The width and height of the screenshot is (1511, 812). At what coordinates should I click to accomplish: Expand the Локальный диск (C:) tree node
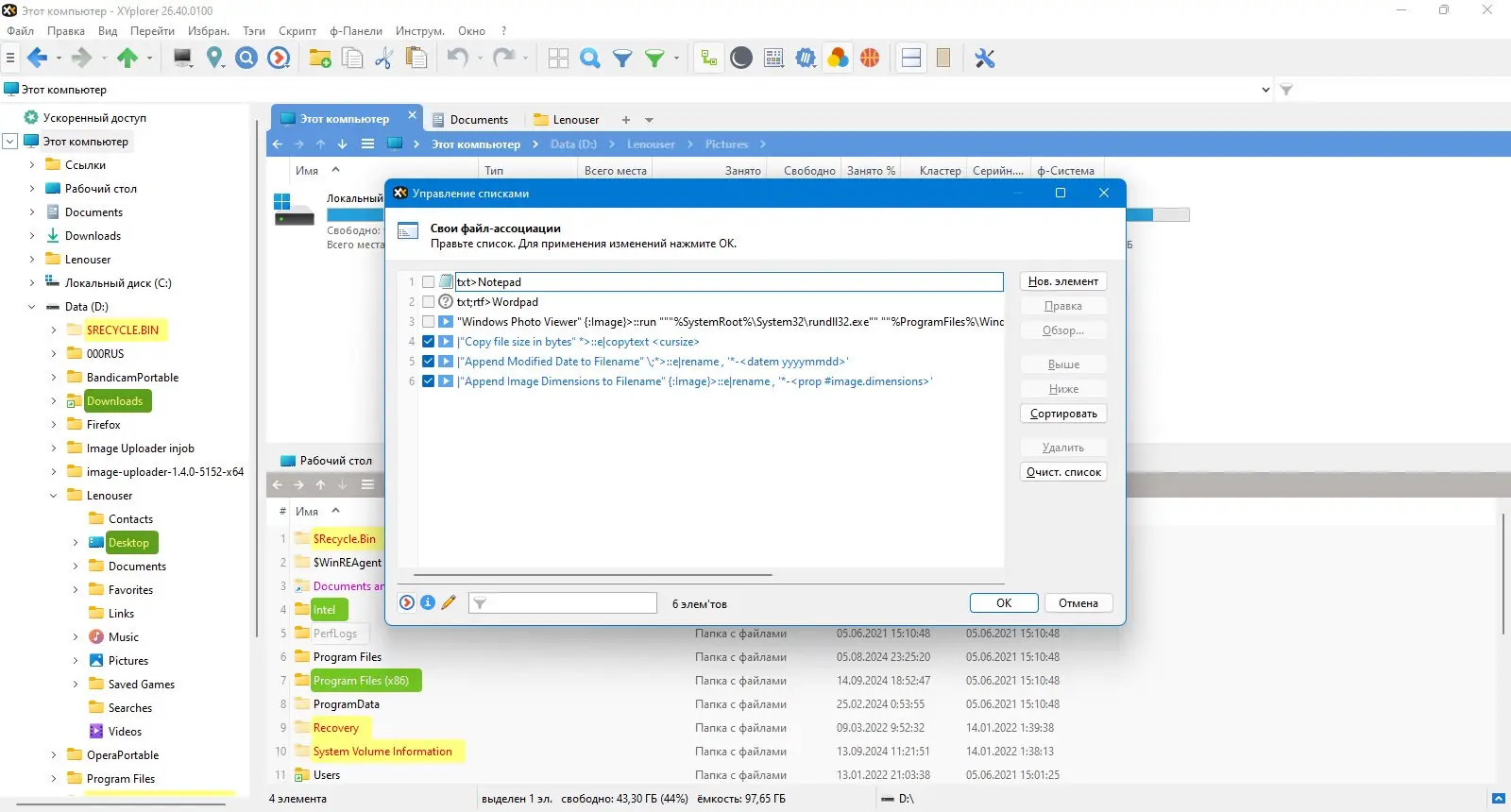coord(31,283)
